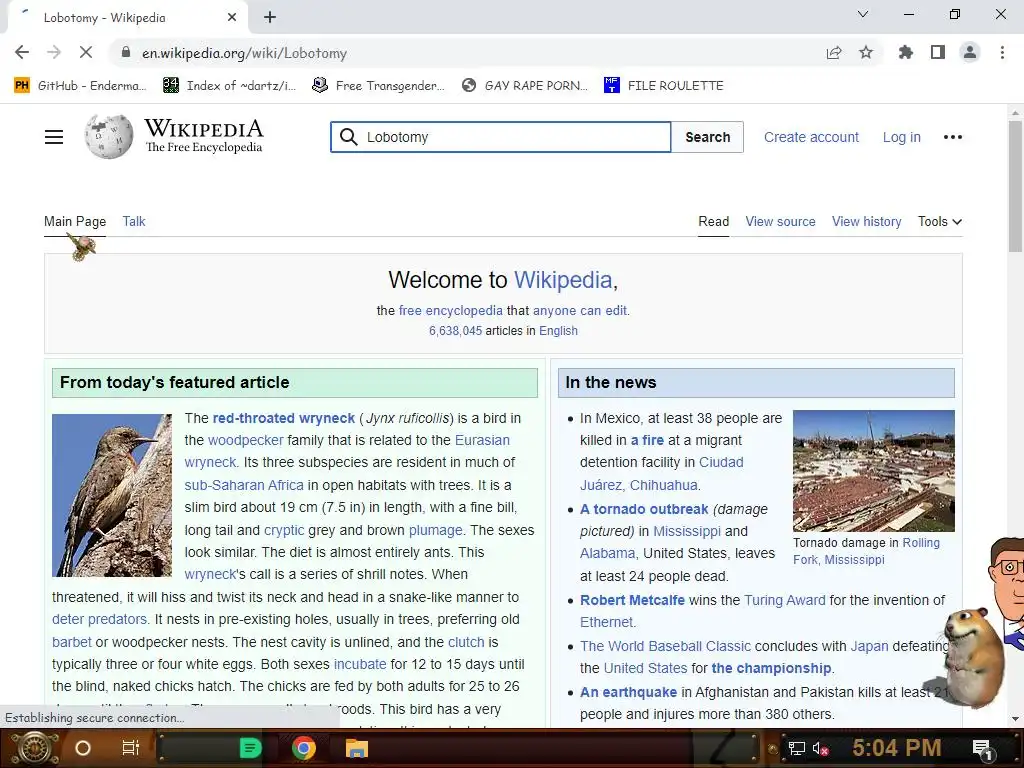Image resolution: width=1024 pixels, height=768 pixels.
Task: Click the Log in link
Action: 901,137
